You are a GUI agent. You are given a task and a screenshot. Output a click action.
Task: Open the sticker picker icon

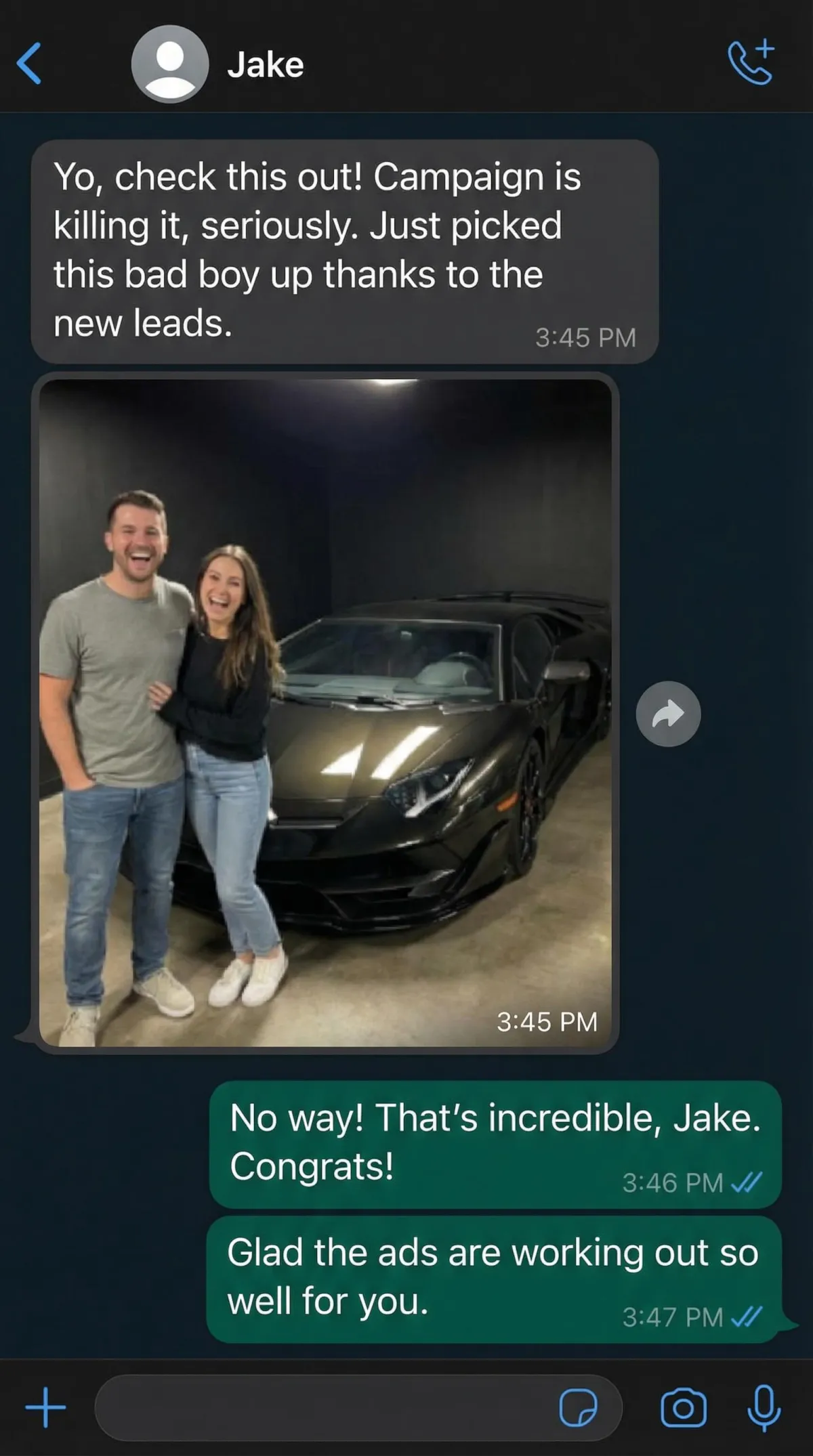tap(578, 1408)
